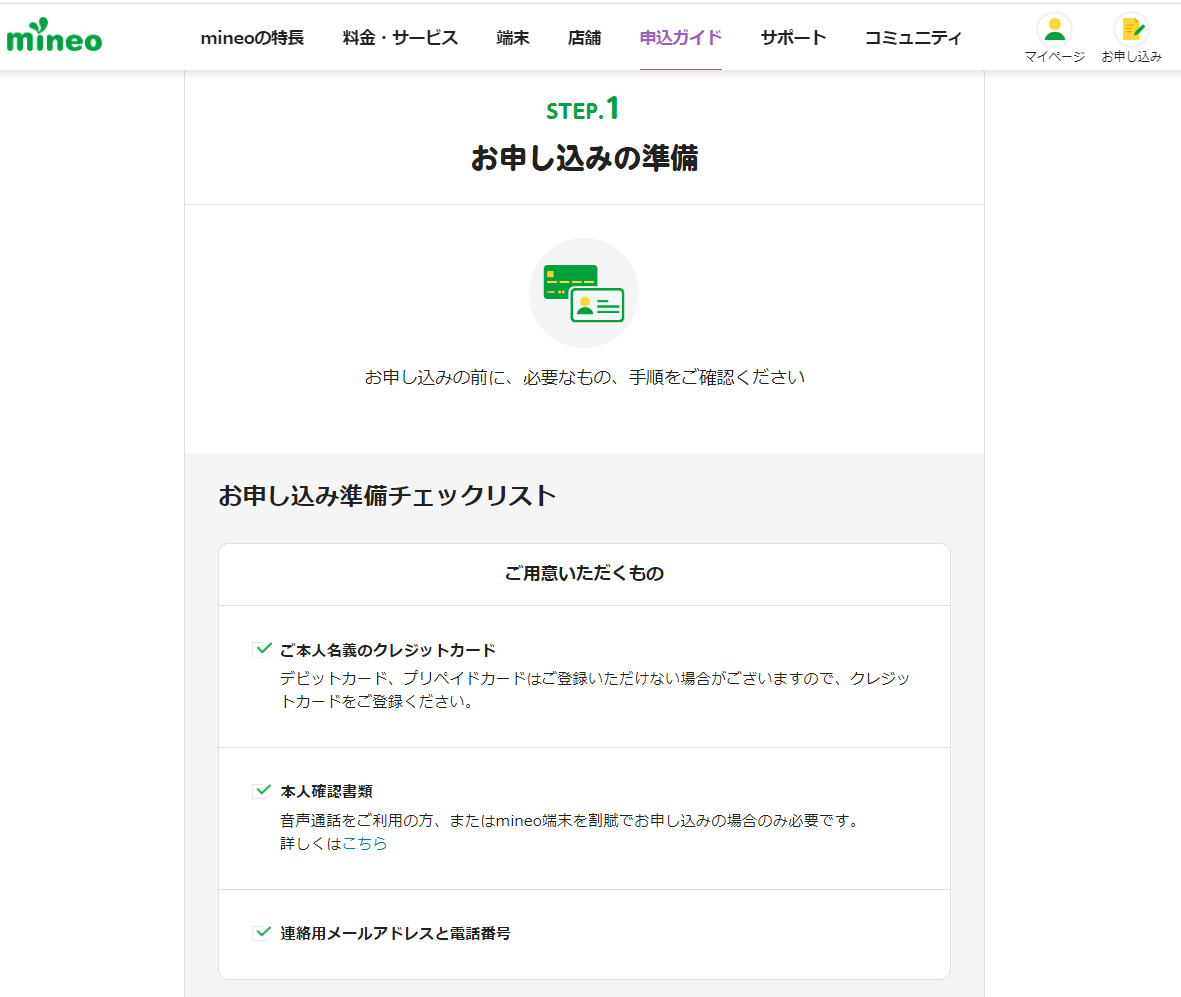Select 端末 in the navigation bar
1181x997 pixels.
coord(513,38)
